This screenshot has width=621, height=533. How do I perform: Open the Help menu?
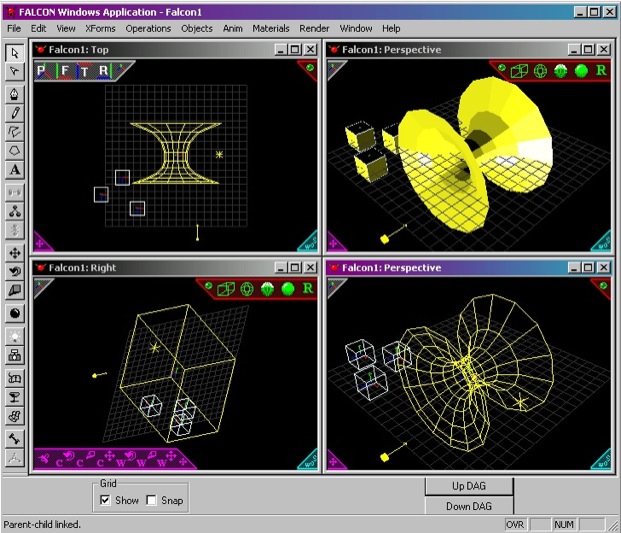[391, 29]
